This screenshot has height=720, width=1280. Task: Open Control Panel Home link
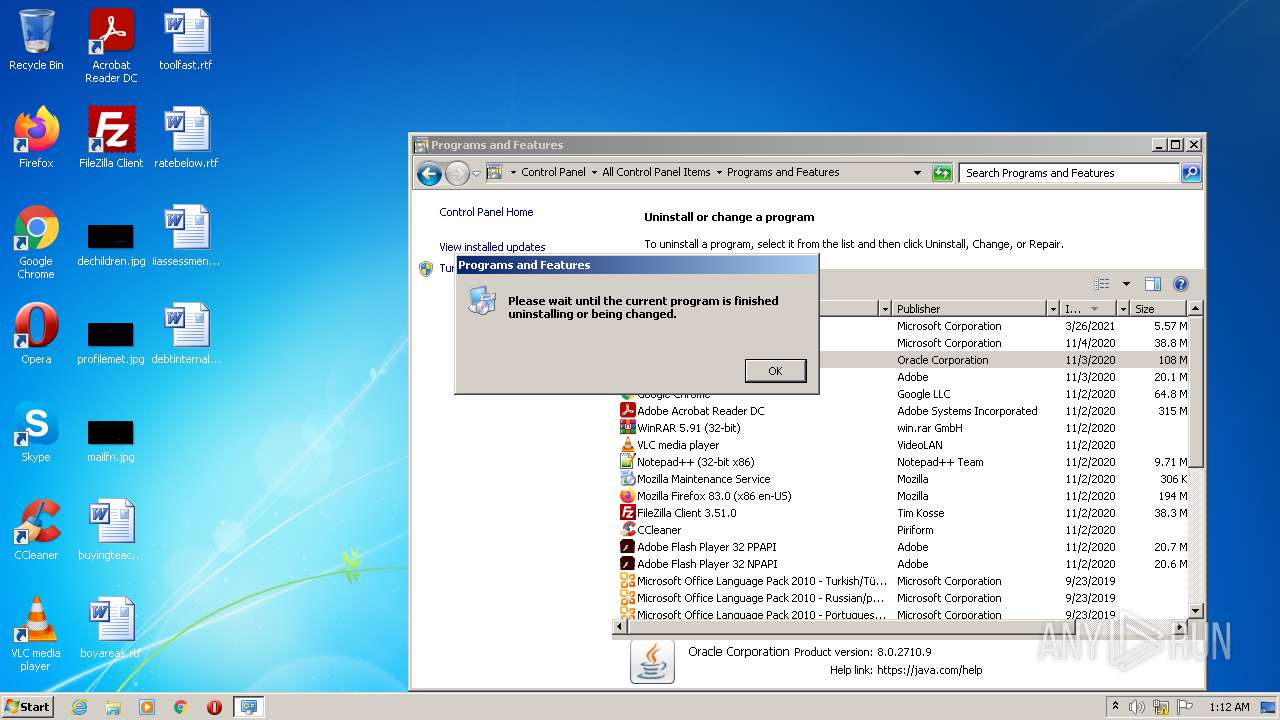(486, 212)
